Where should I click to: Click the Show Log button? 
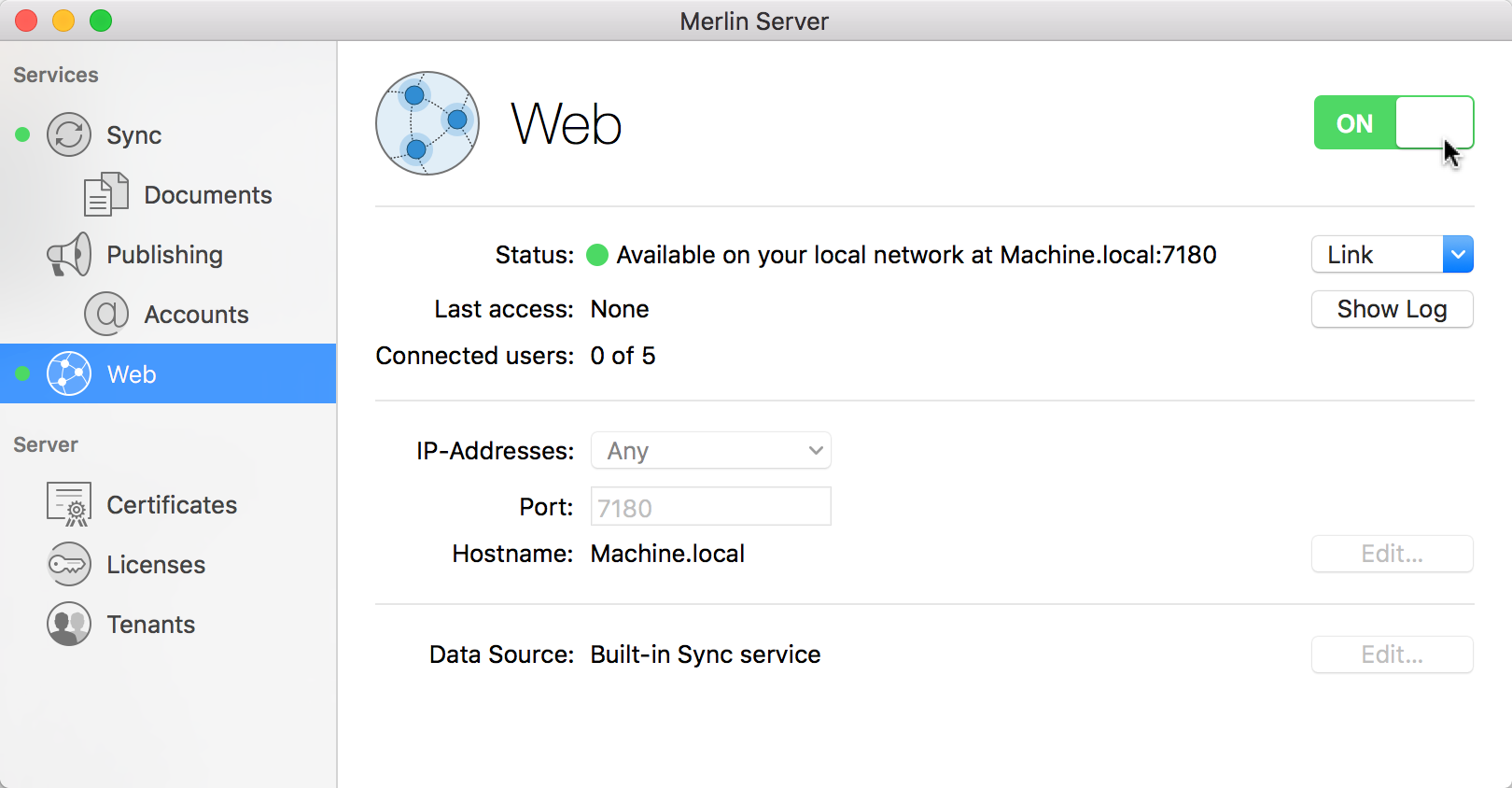1392,309
